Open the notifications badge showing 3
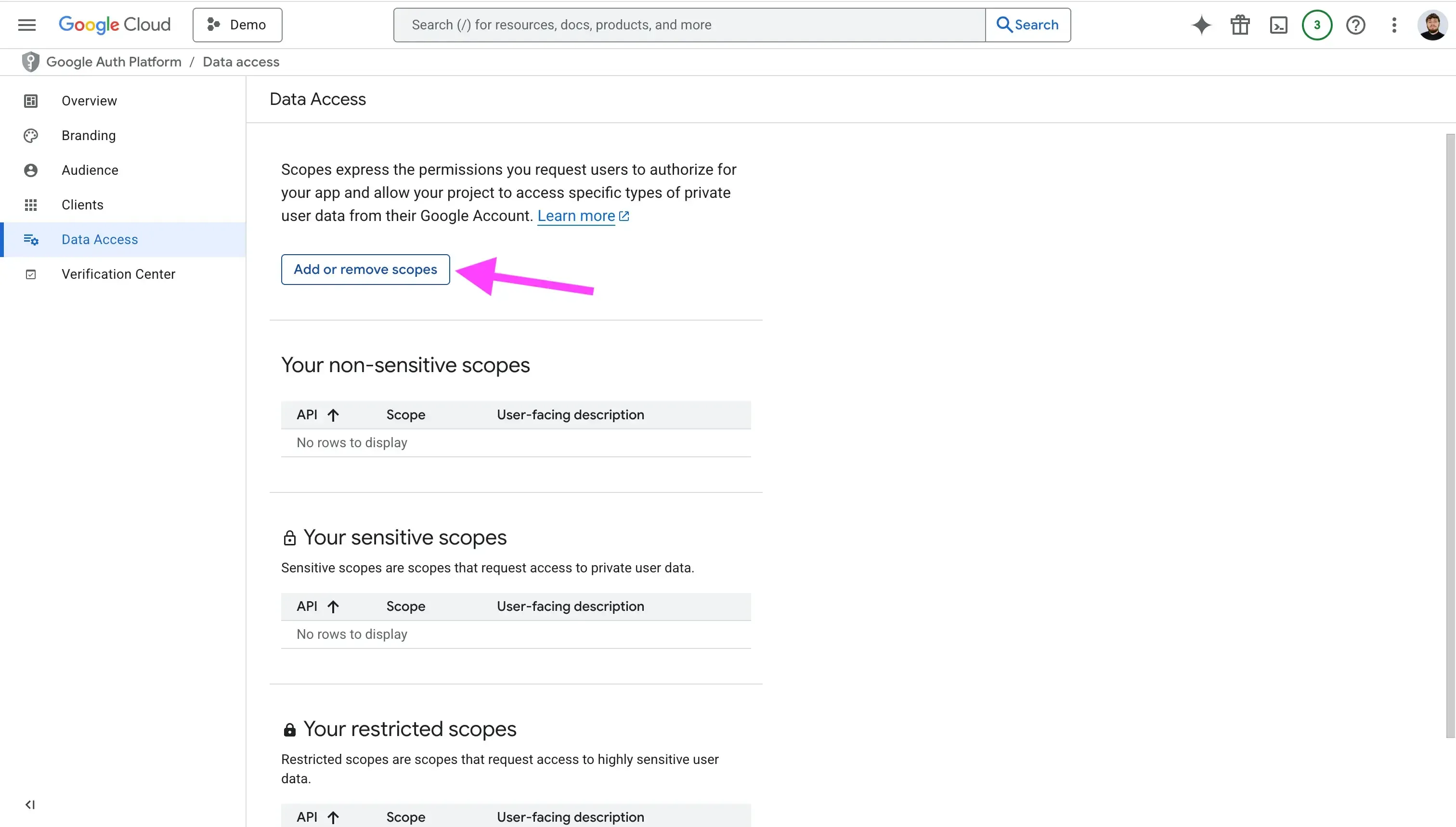The height and width of the screenshot is (827, 1456). tap(1317, 25)
